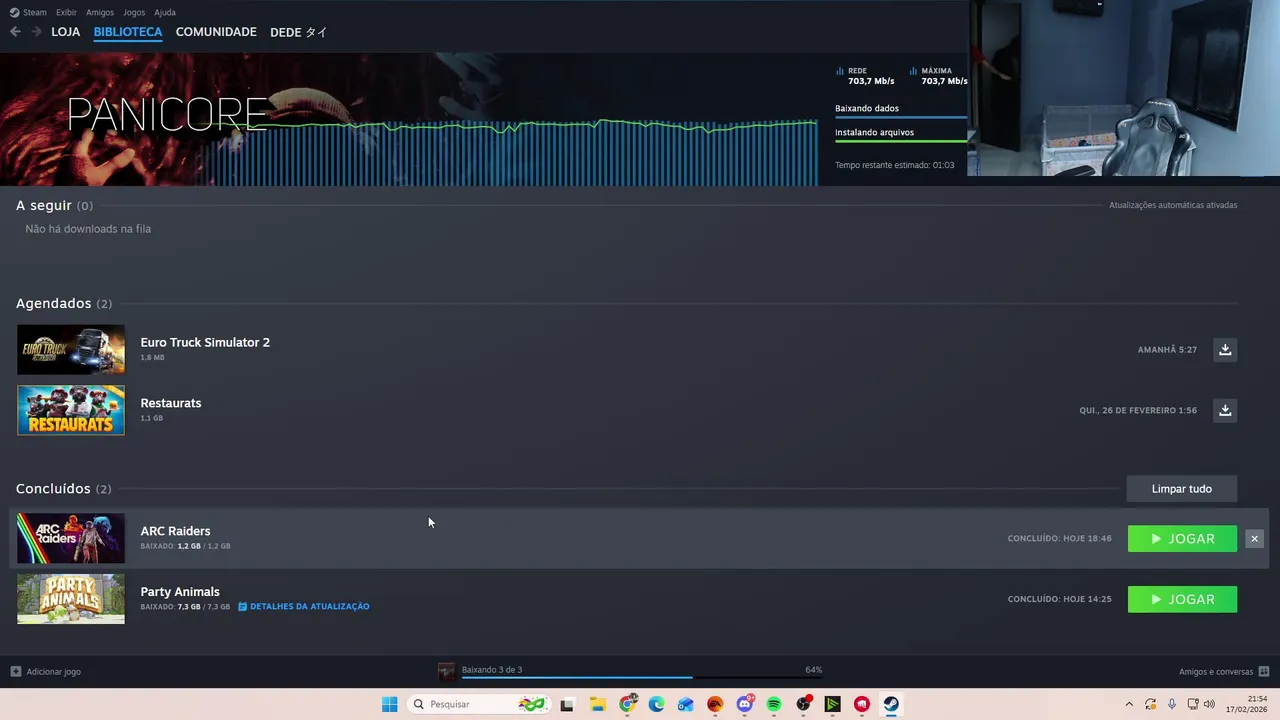Open the DEDE profile tab
The image size is (1280, 720).
pos(299,32)
